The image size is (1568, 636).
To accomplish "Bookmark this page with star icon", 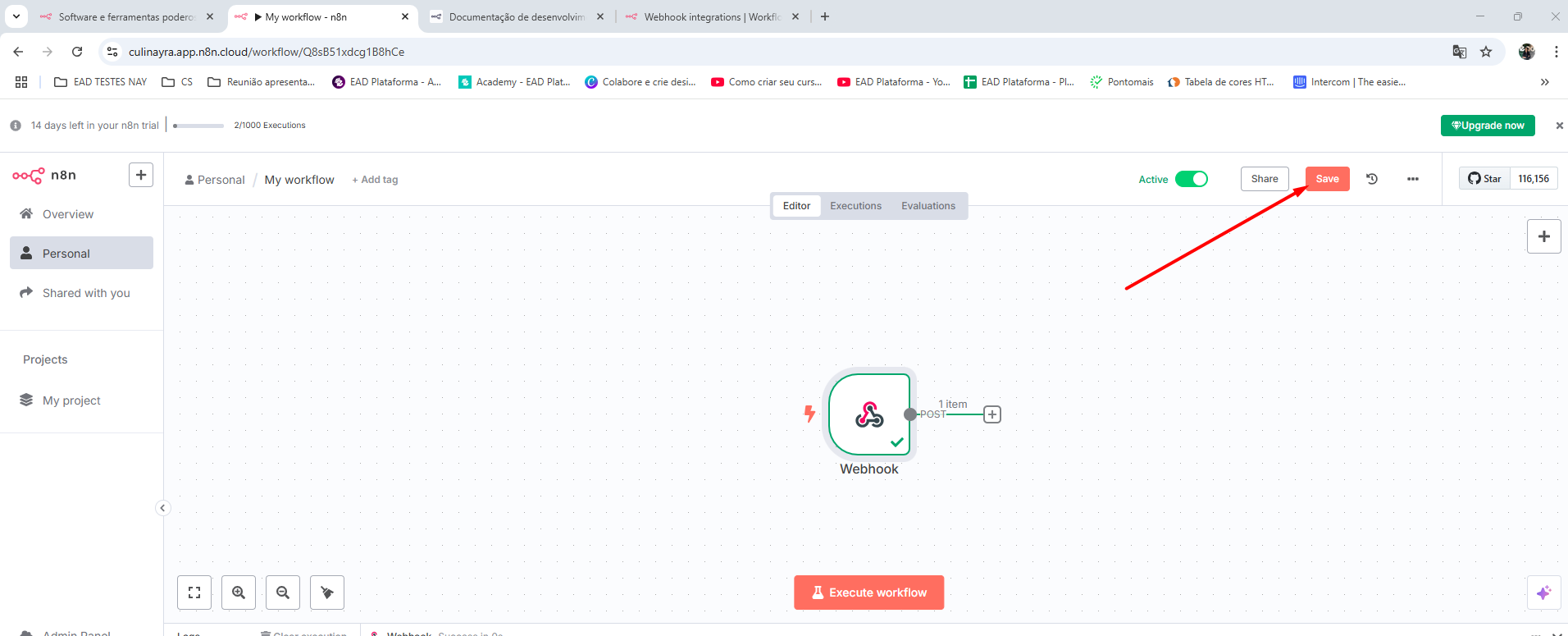I will point(1486,52).
